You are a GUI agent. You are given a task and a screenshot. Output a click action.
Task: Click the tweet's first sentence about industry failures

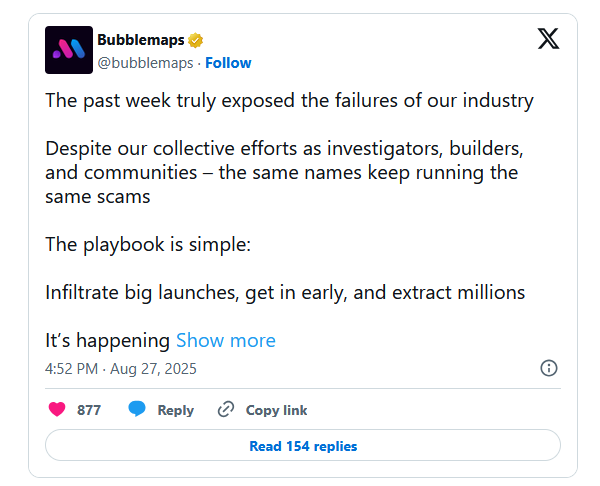click(290, 101)
